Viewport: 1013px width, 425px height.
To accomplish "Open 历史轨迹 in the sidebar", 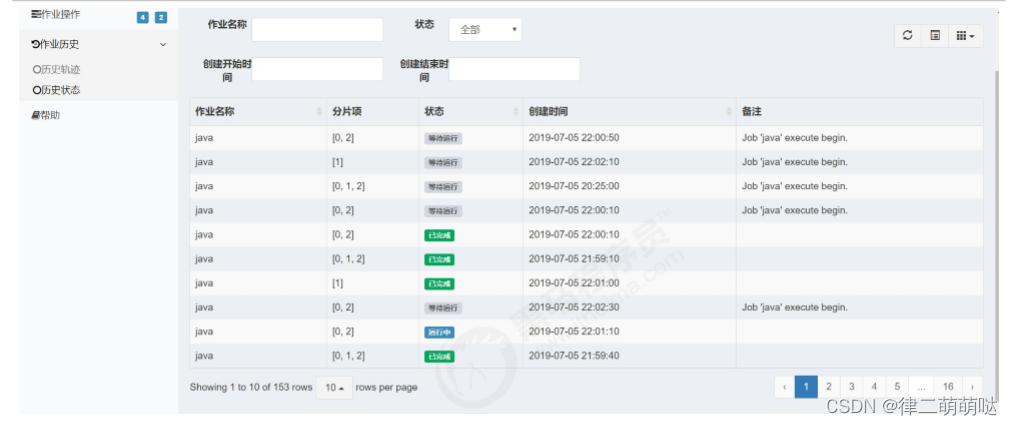I will (x=56, y=69).
